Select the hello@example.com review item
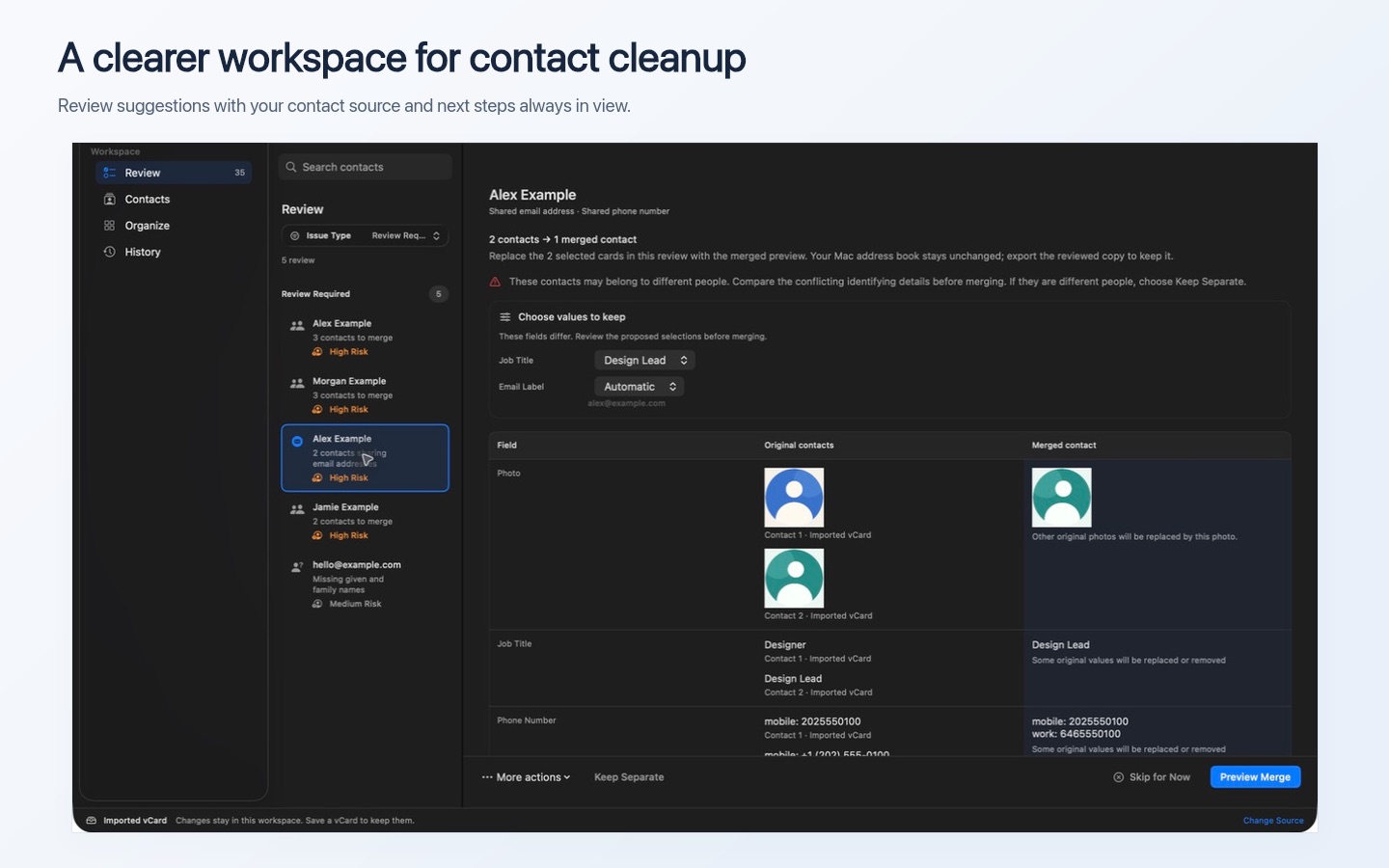 (x=365, y=583)
